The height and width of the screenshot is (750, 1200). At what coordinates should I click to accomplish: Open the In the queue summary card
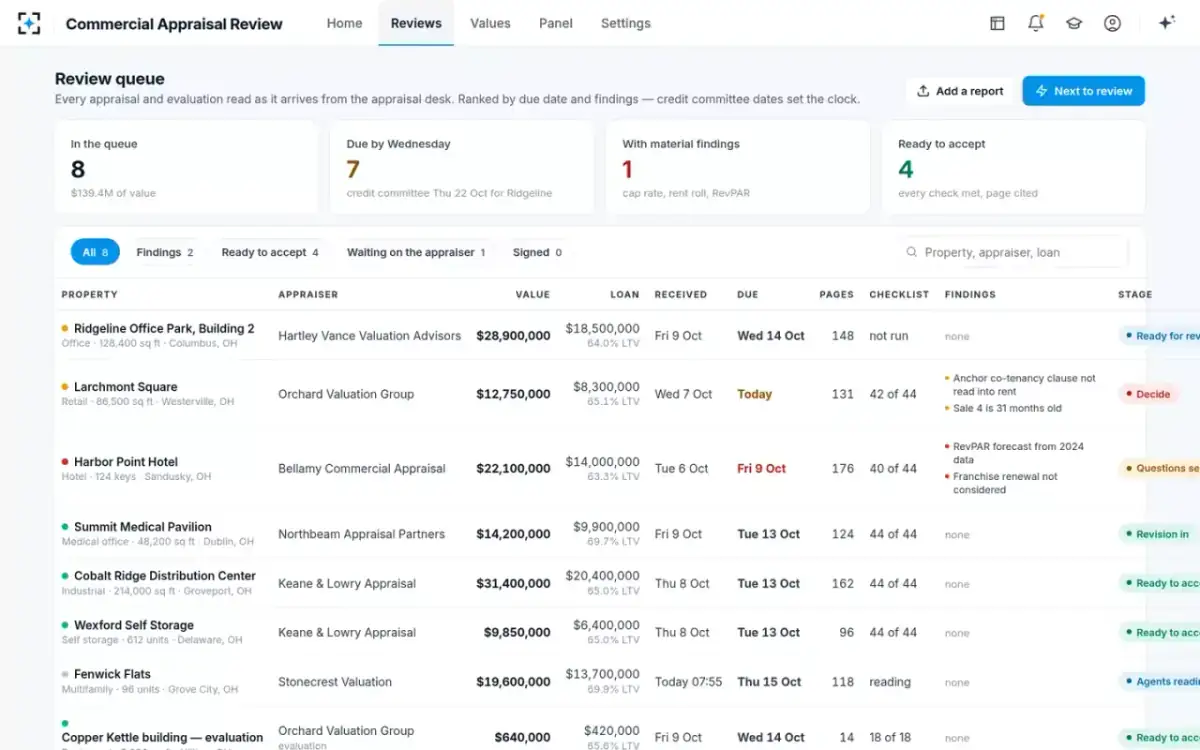point(186,167)
